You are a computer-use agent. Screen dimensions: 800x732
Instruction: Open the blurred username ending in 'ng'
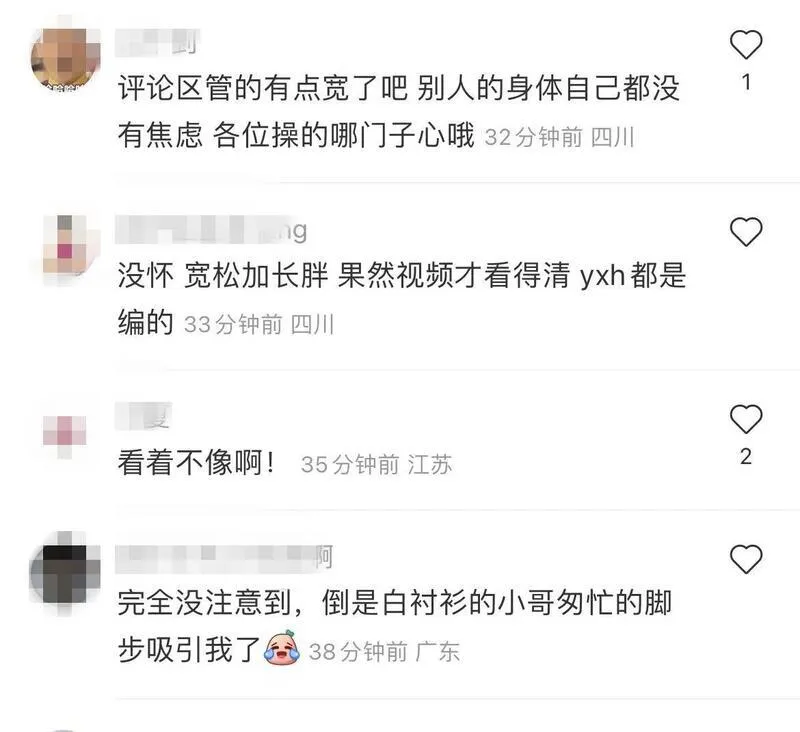tap(211, 231)
